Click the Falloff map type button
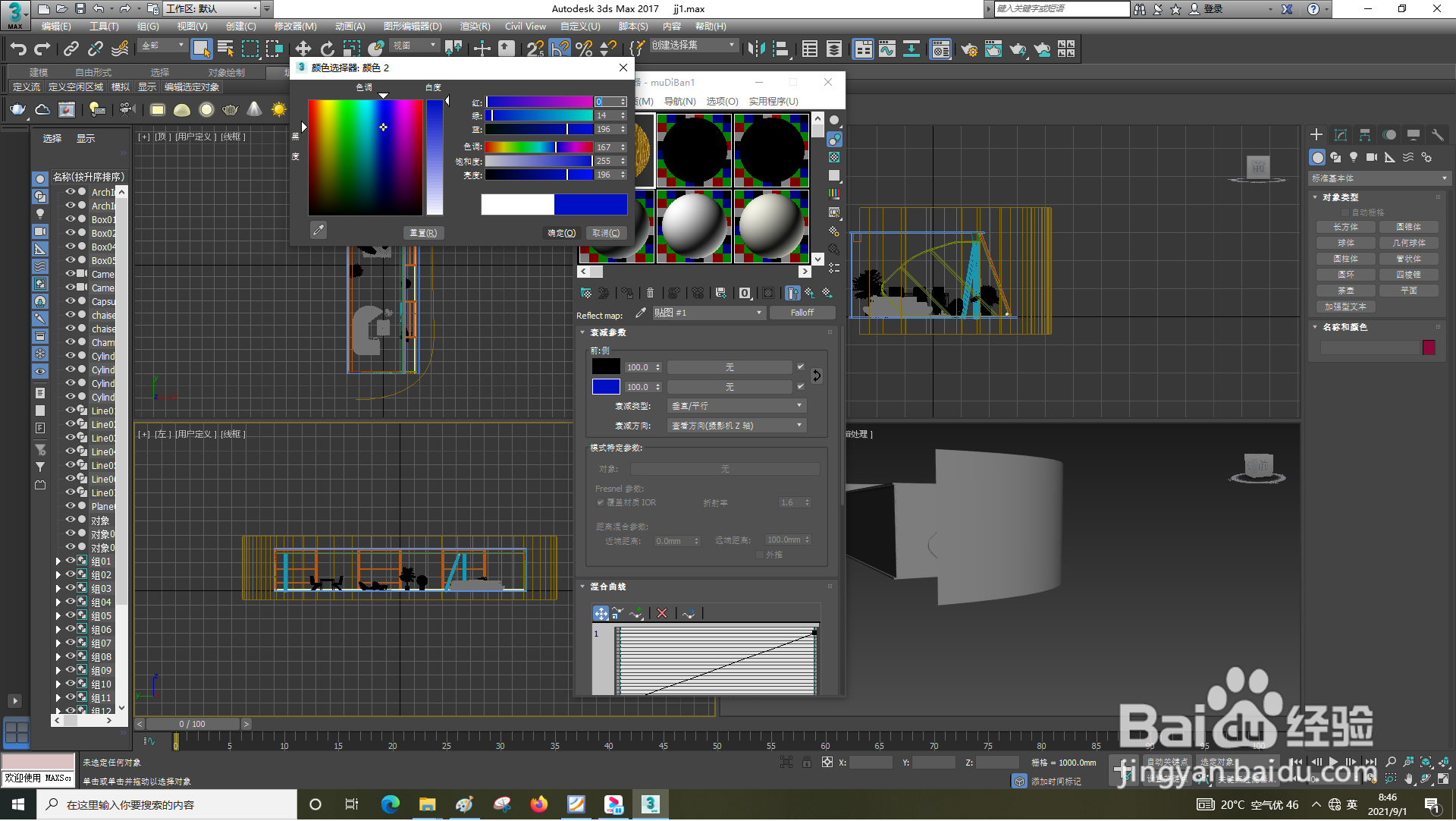 pos(802,313)
